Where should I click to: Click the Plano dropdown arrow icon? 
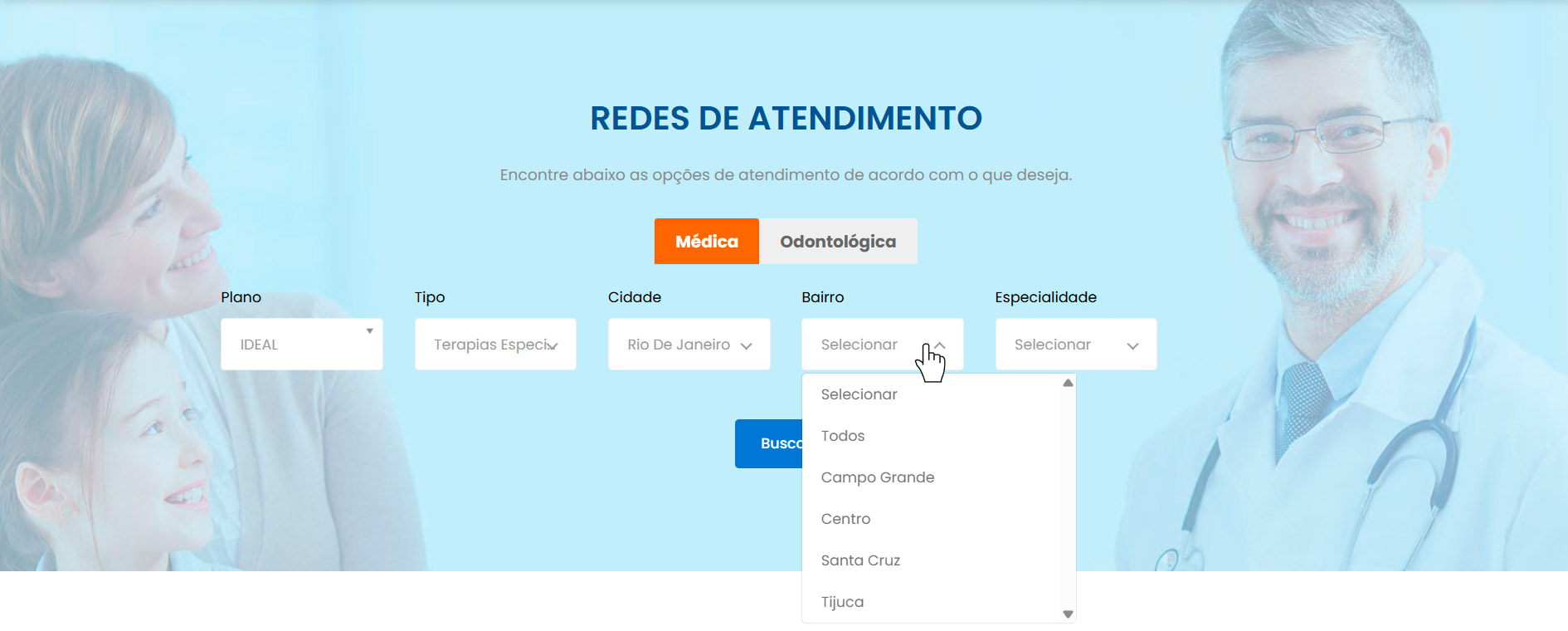click(370, 331)
